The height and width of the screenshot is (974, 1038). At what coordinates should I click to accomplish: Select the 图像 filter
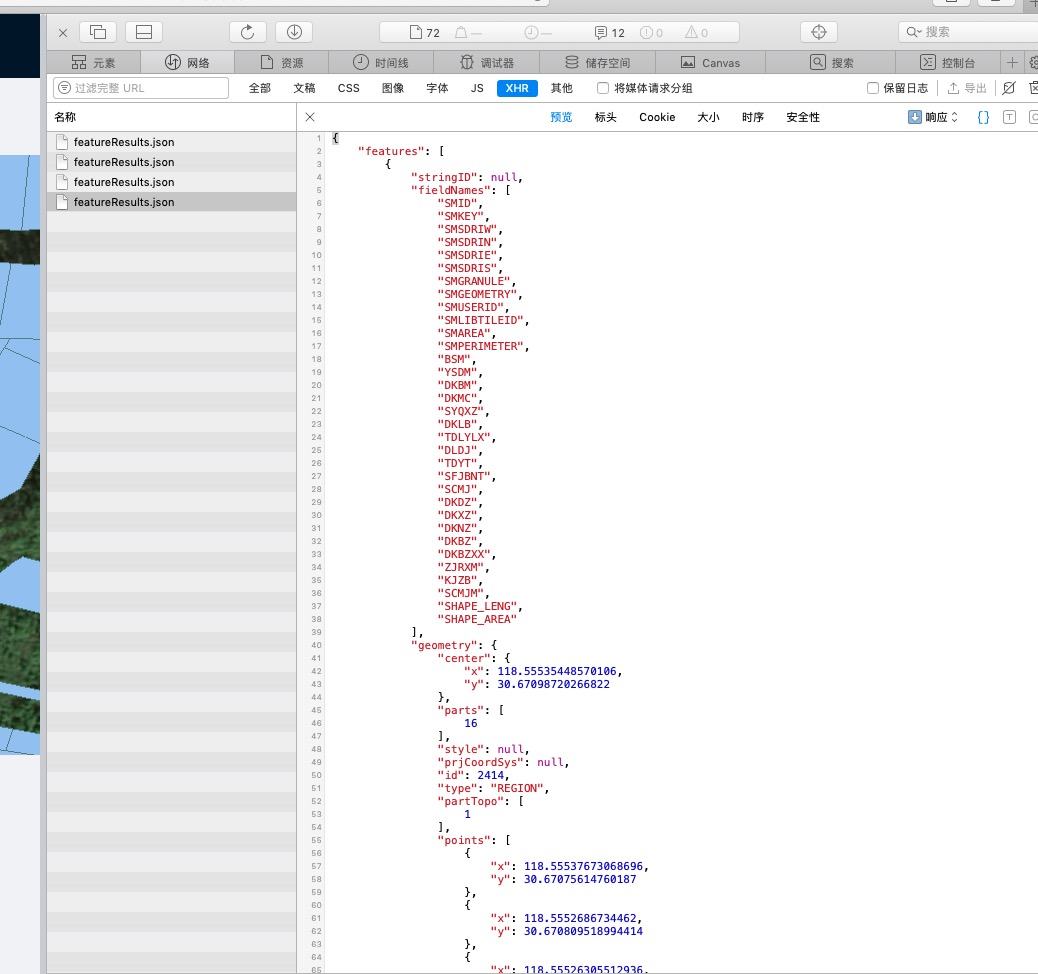coord(393,88)
